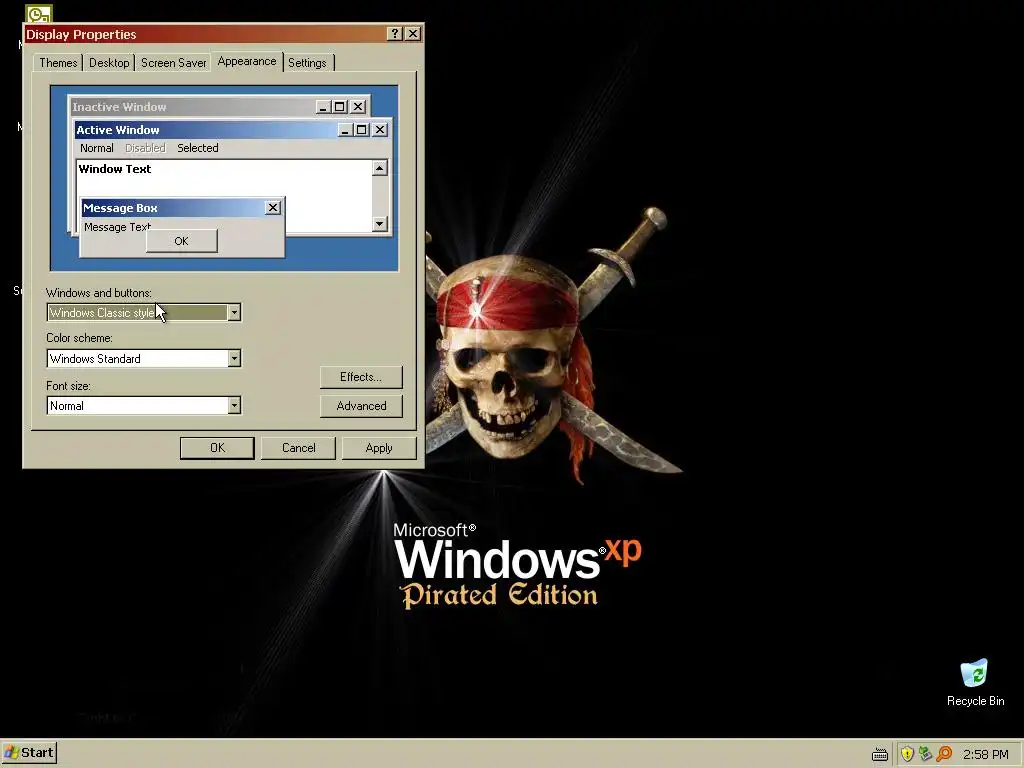Click the Active Window maximize icon in preview
The image size is (1024, 768).
pyautogui.click(x=362, y=130)
